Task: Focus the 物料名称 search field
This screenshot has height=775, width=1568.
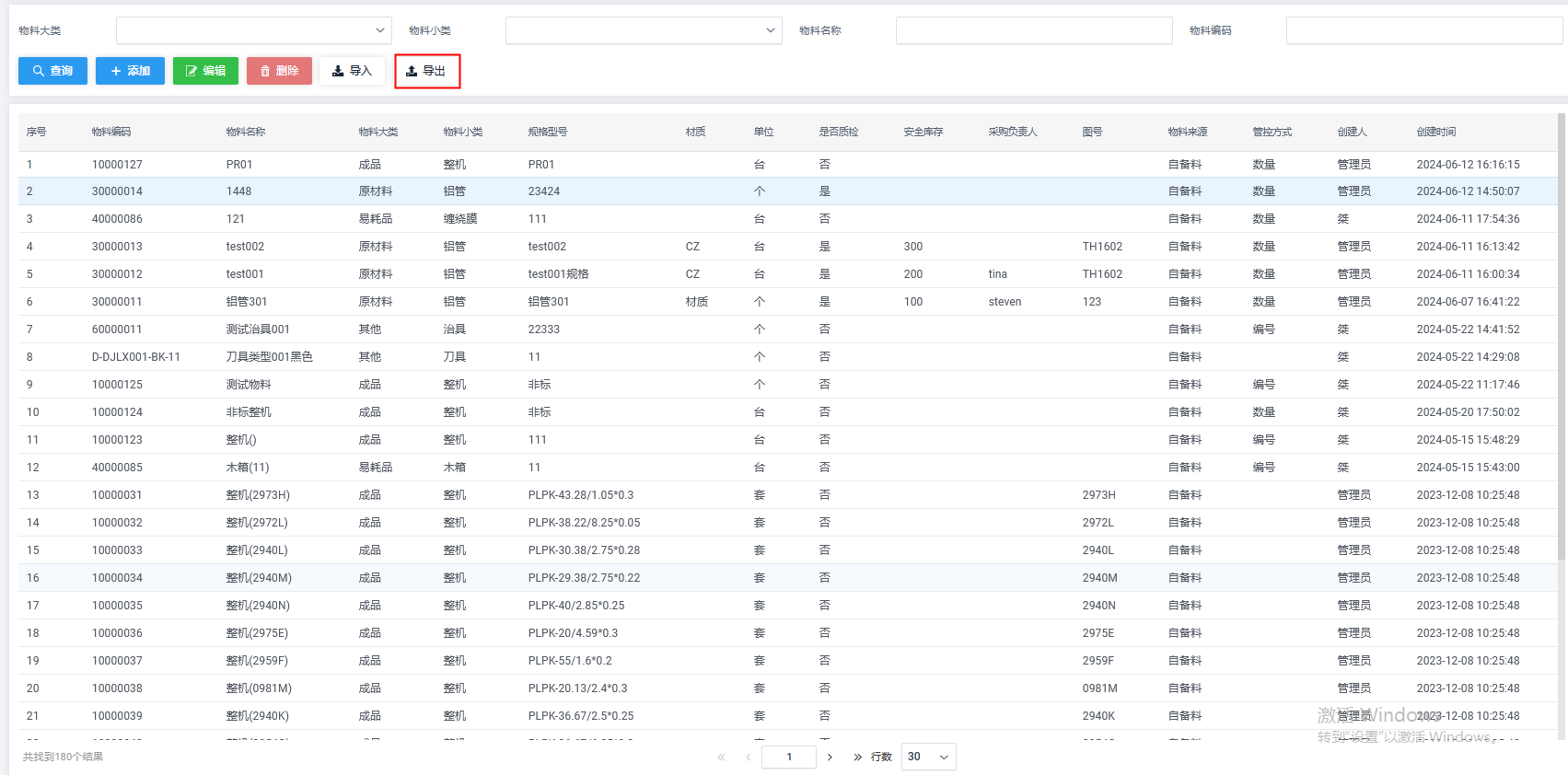Action: (x=1033, y=30)
